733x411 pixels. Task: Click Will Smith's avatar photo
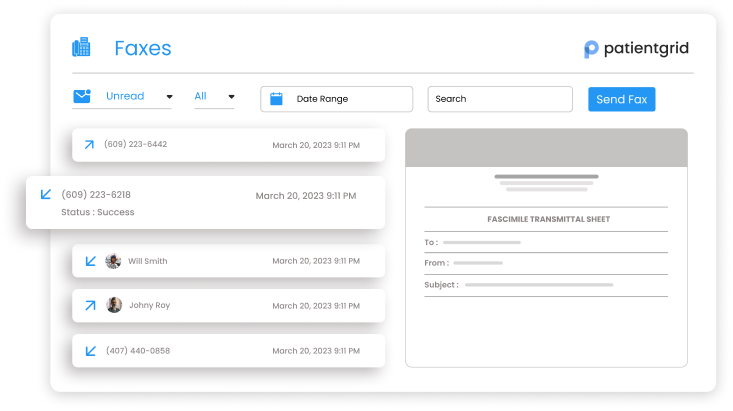coord(113,261)
